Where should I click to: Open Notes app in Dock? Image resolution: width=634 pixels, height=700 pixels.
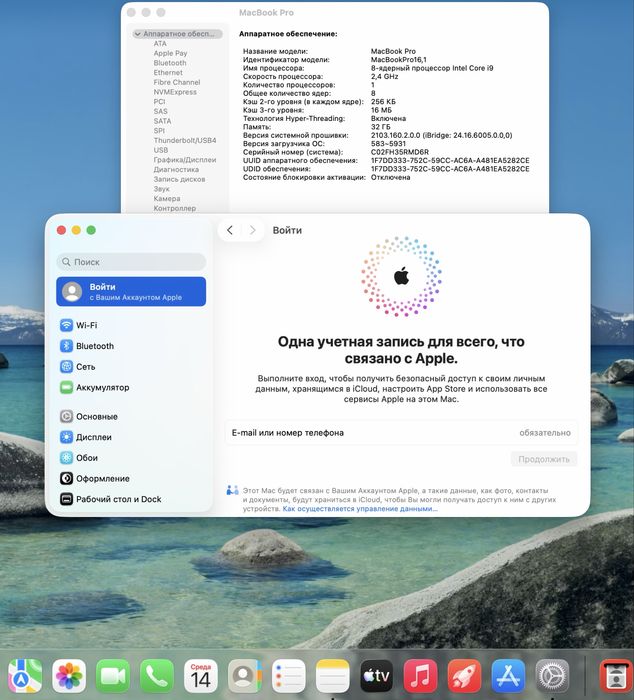[x=333, y=676]
